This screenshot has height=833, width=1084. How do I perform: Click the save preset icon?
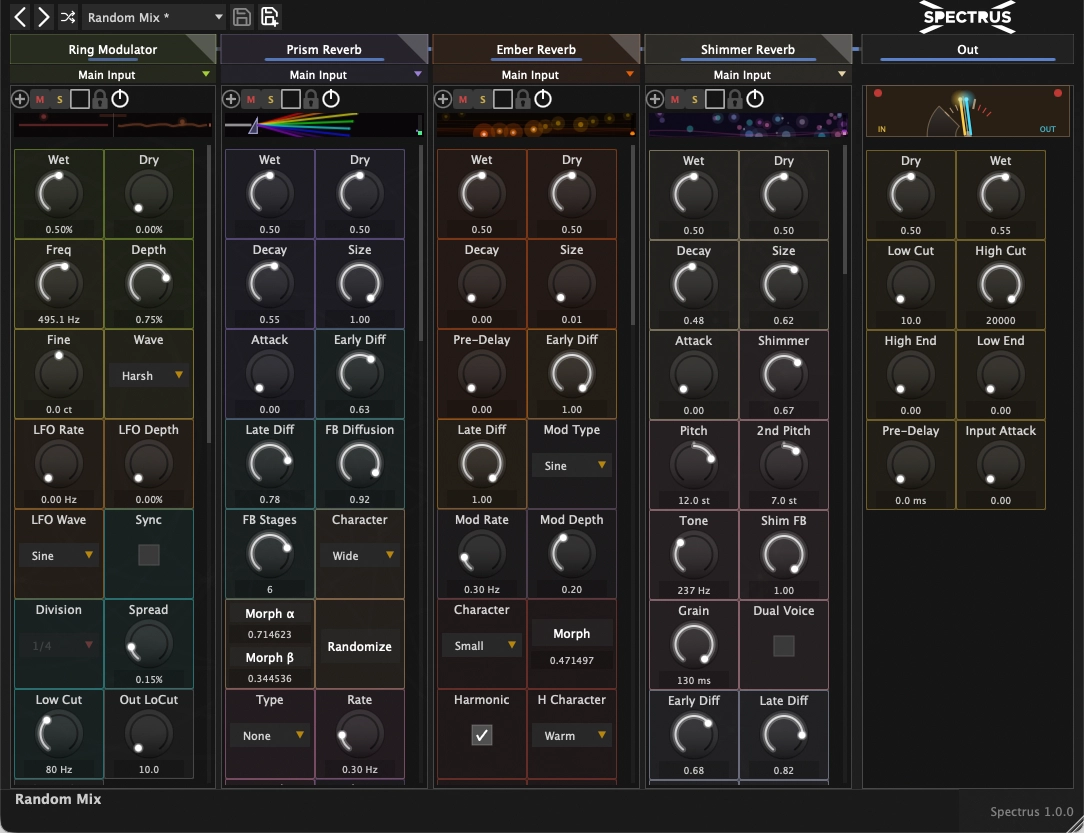click(x=243, y=17)
